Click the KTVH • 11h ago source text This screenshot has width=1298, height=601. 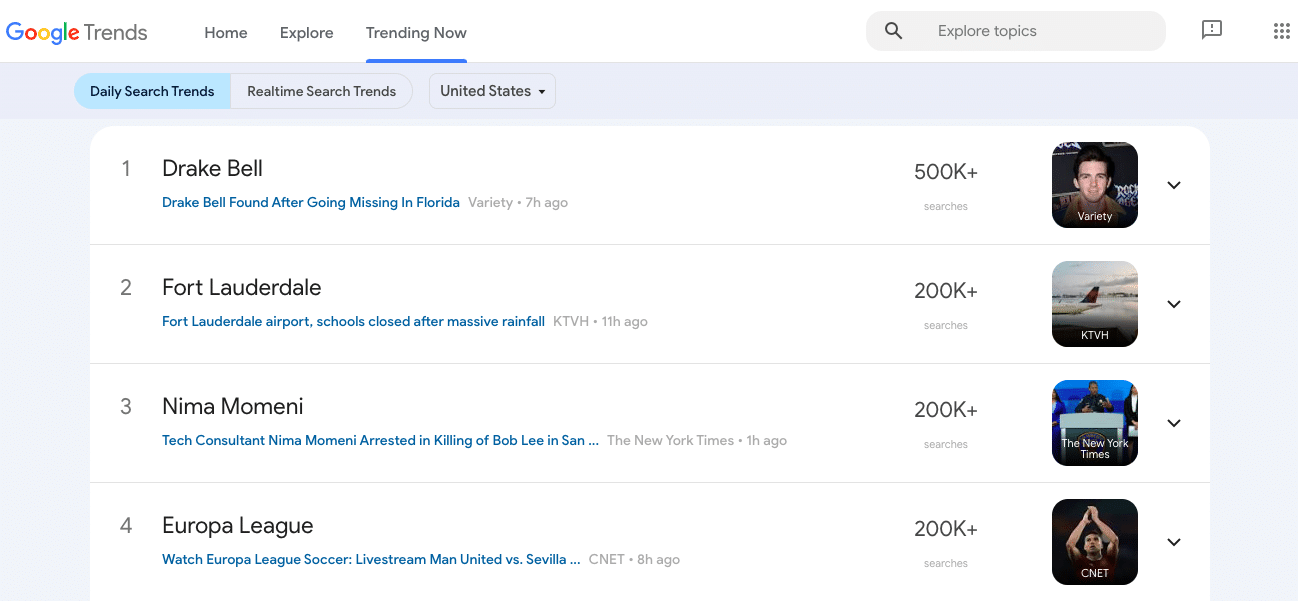pyautogui.click(x=600, y=321)
